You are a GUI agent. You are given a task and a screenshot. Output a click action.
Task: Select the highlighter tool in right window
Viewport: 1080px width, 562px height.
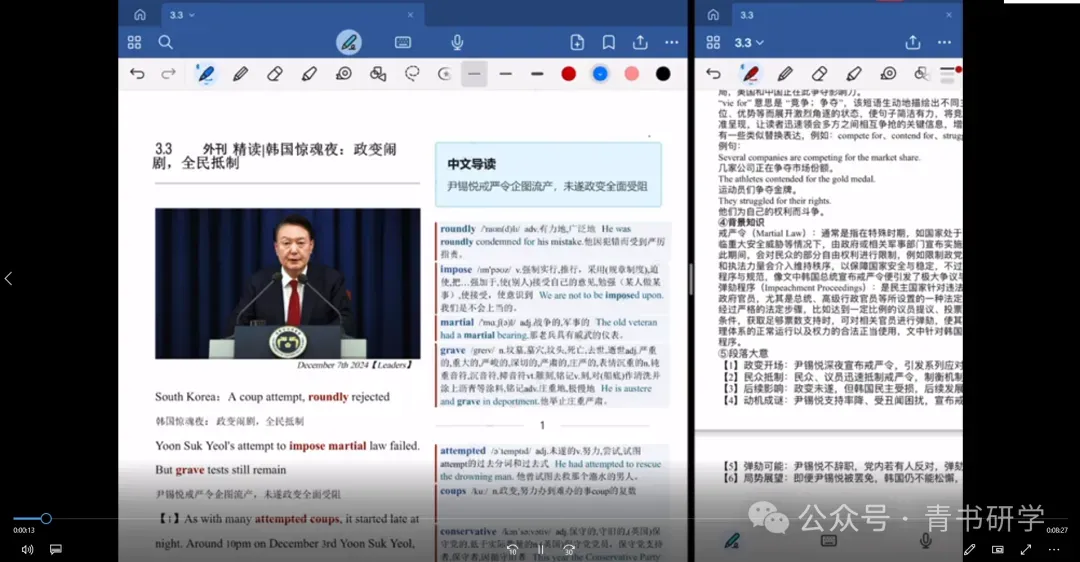854,74
